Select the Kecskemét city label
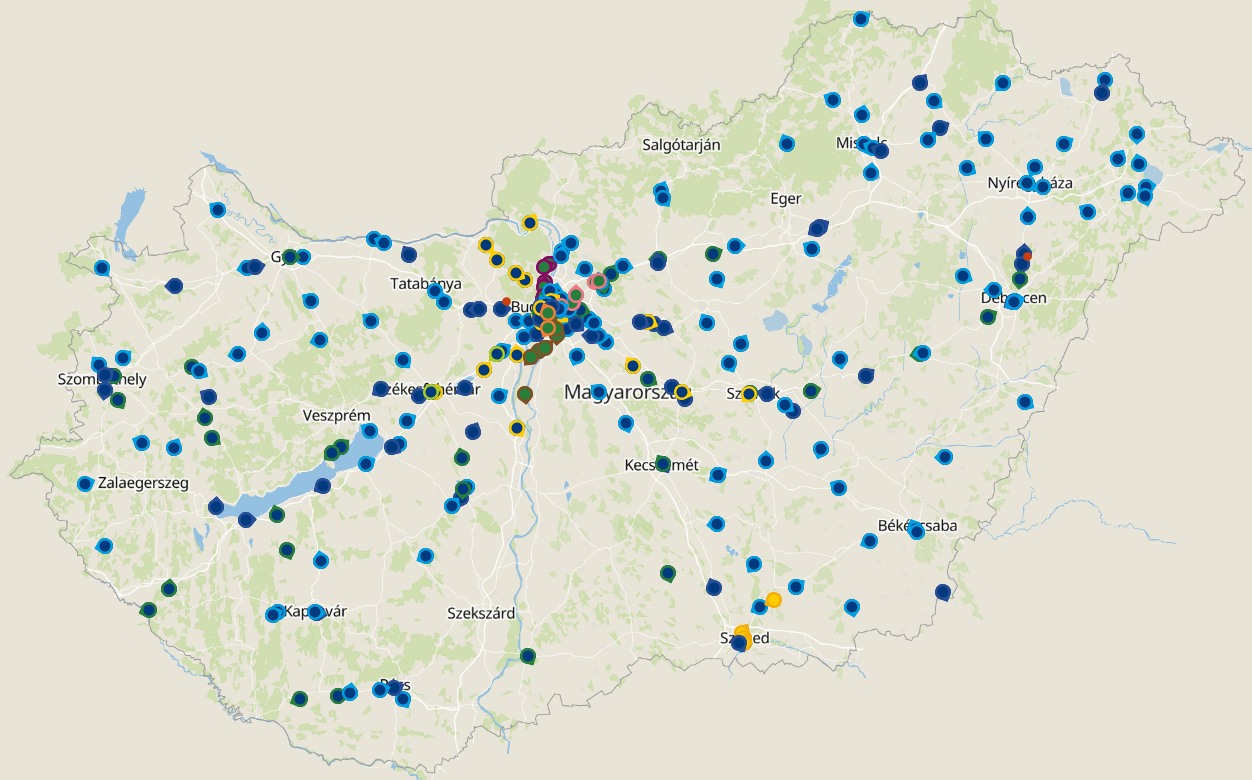 pos(661,466)
